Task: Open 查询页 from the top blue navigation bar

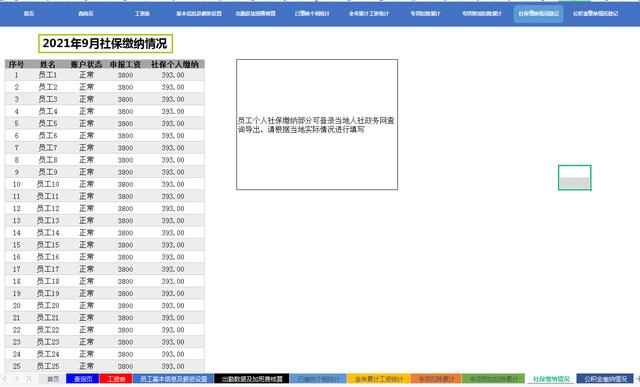Action: [x=86, y=13]
